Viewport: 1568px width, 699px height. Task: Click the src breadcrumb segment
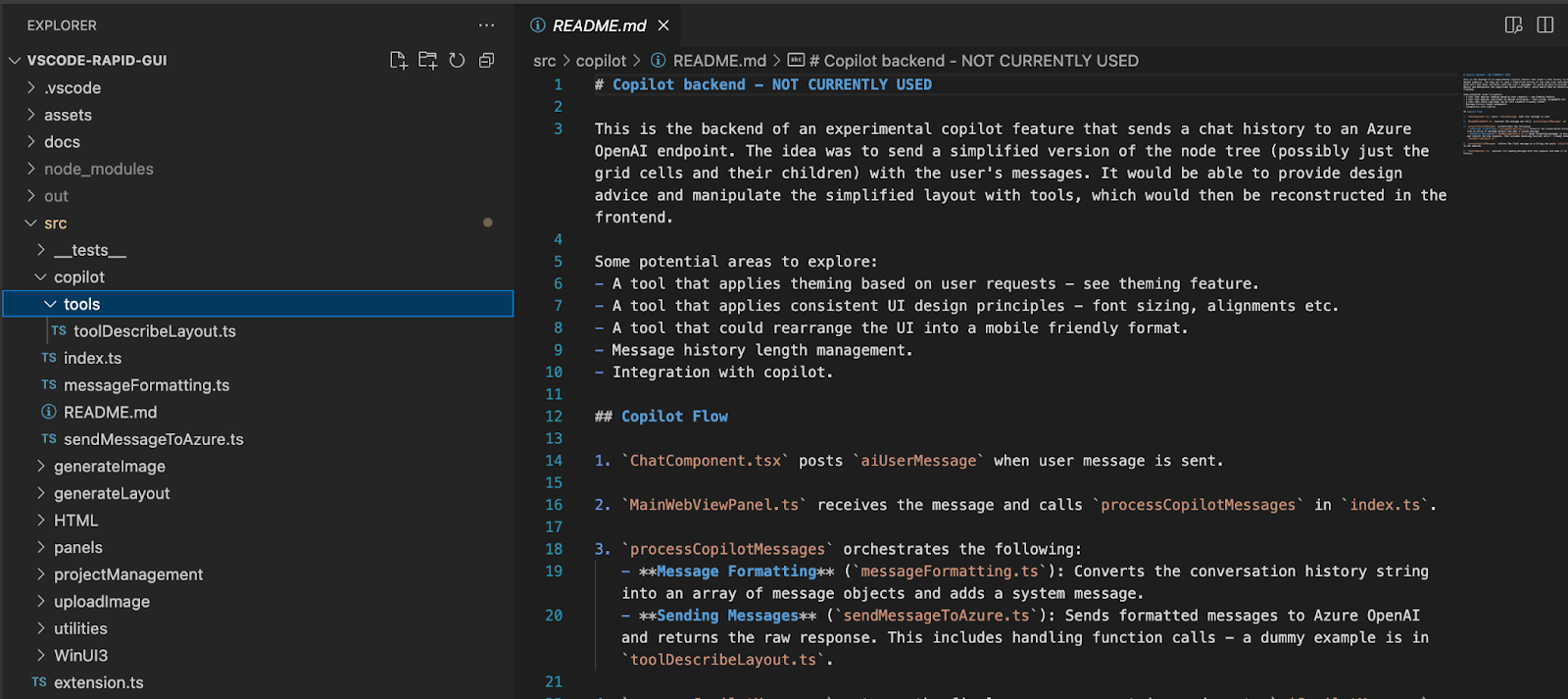[544, 61]
